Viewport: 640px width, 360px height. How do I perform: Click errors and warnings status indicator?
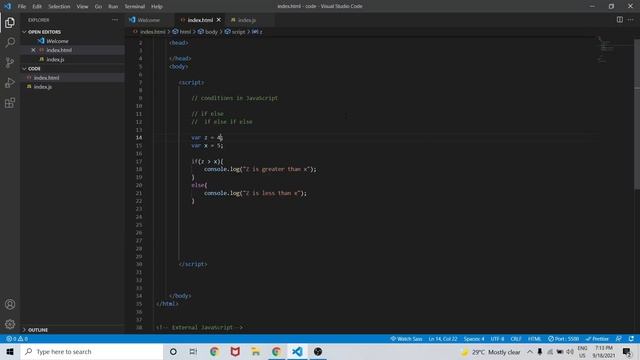point(17,339)
